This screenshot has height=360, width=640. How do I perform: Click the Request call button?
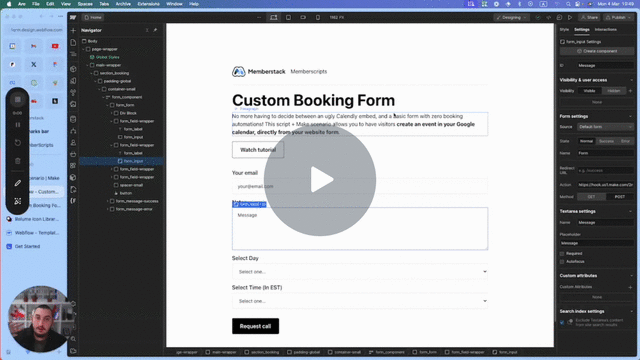(x=256, y=326)
